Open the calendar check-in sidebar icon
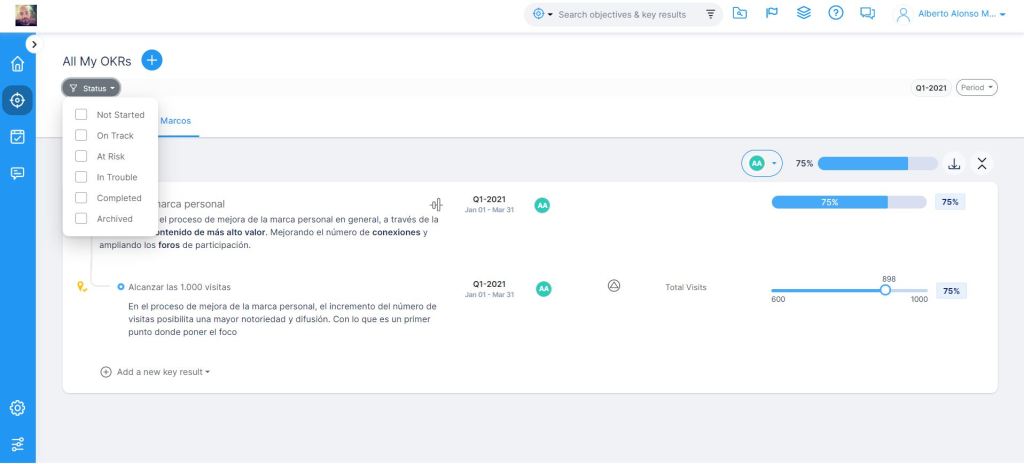The height and width of the screenshot is (464, 1024). [17, 137]
